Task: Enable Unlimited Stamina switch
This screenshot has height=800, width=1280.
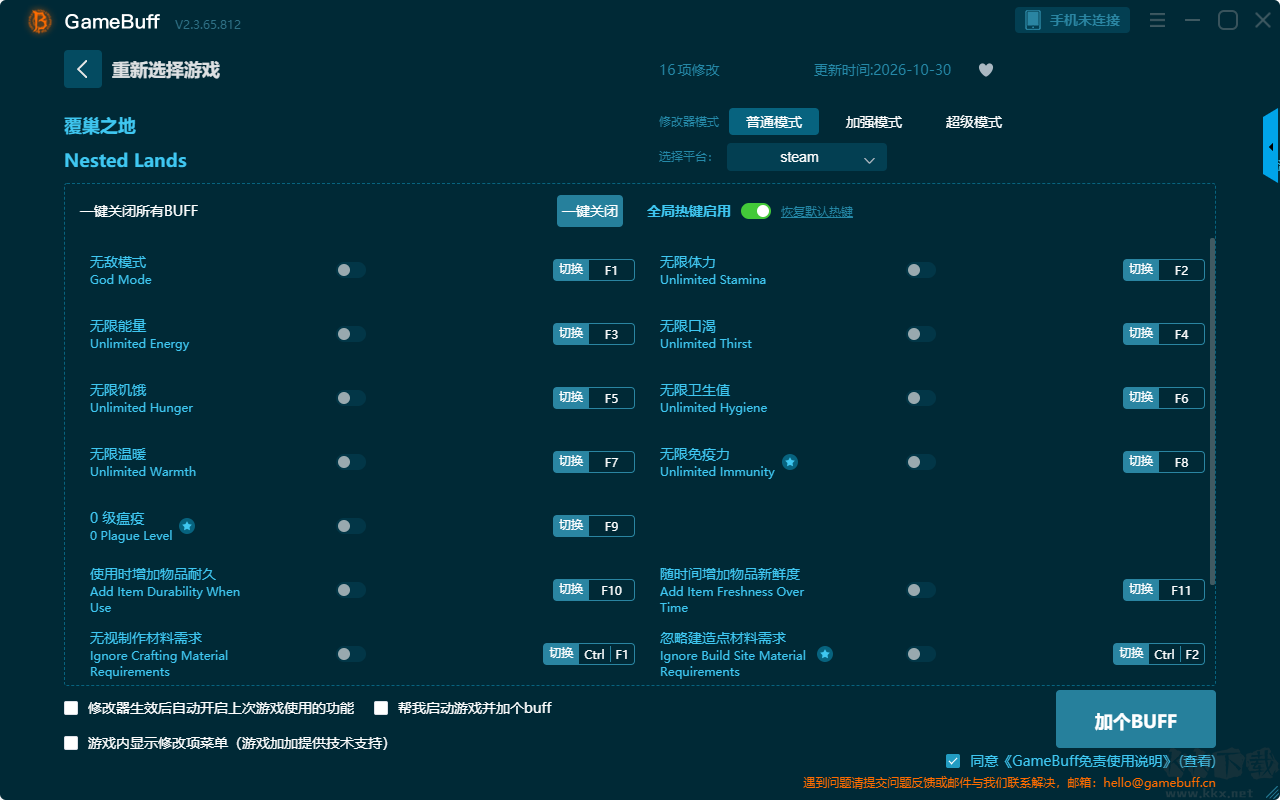Action: (x=921, y=270)
